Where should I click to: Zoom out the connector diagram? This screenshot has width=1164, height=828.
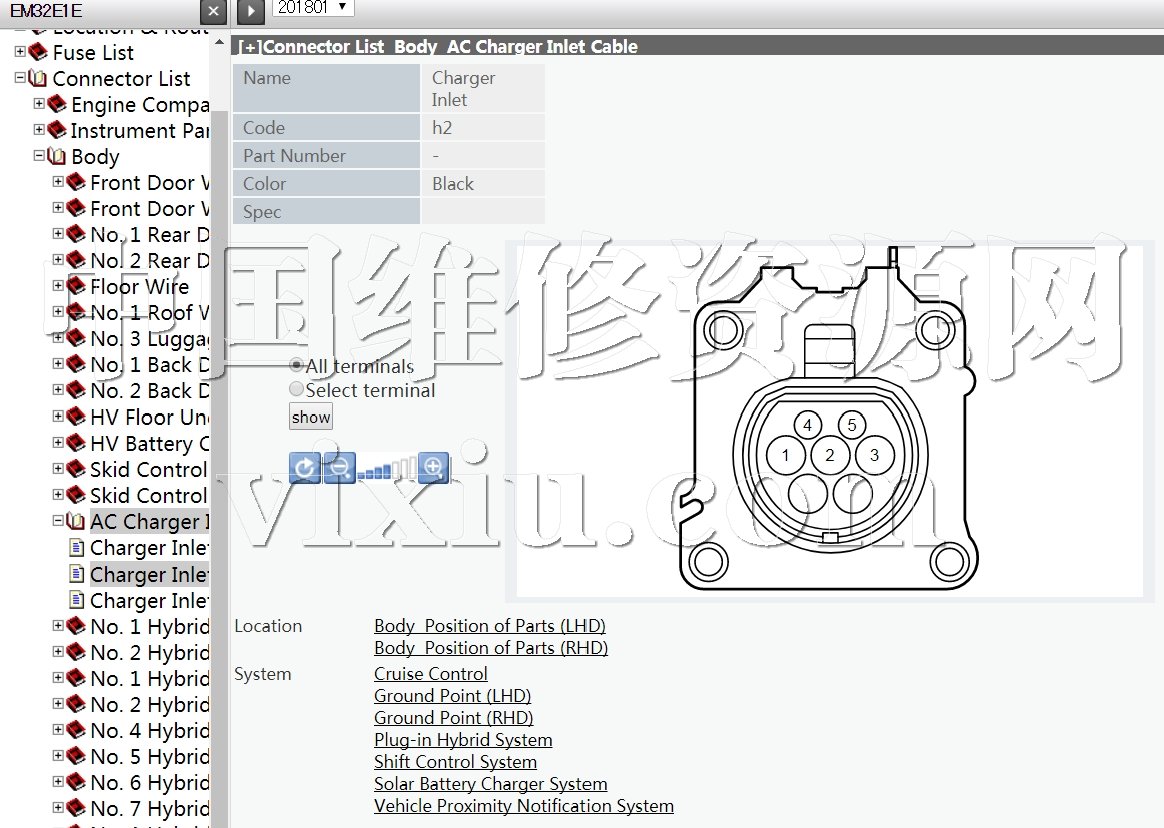340,467
